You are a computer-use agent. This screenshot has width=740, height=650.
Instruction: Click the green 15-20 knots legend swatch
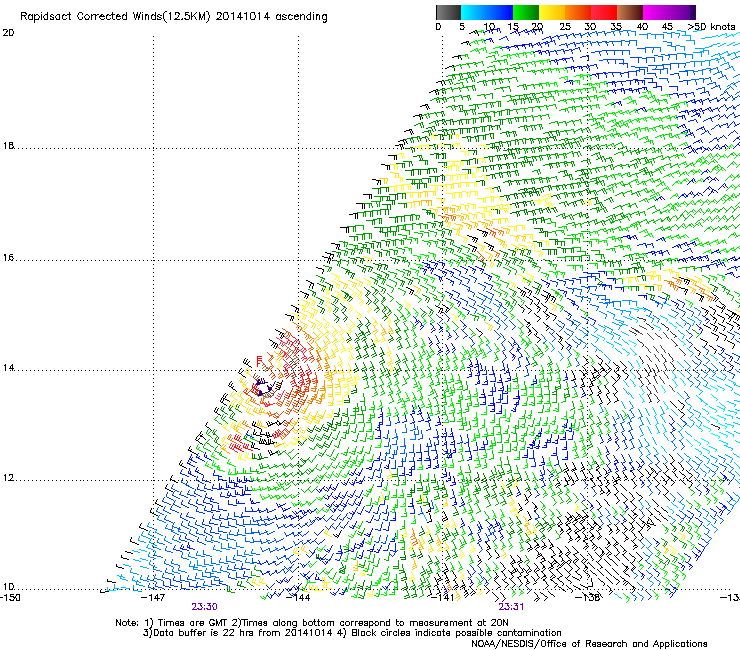pos(526,12)
